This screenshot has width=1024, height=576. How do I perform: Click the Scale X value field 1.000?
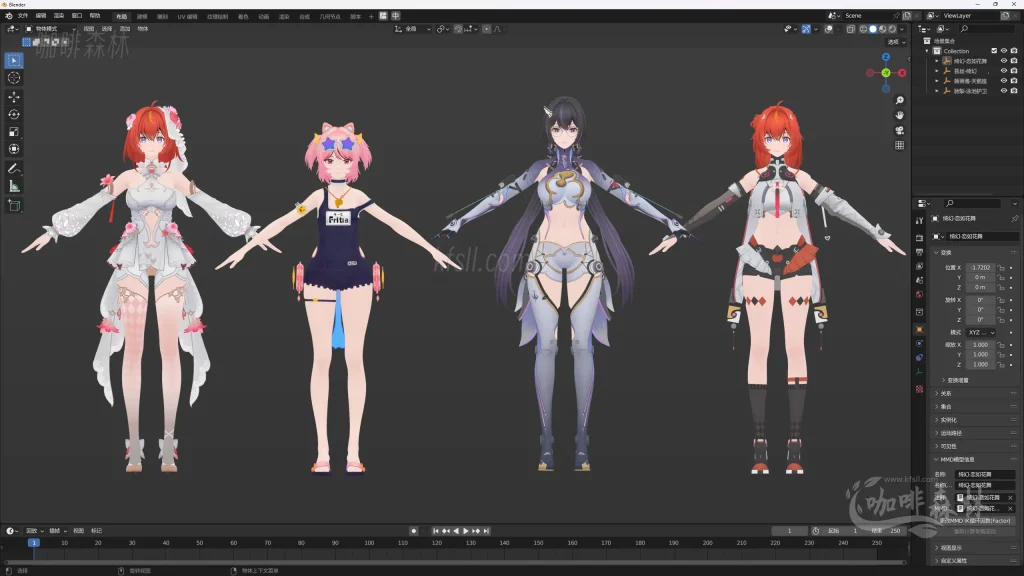[980, 345]
